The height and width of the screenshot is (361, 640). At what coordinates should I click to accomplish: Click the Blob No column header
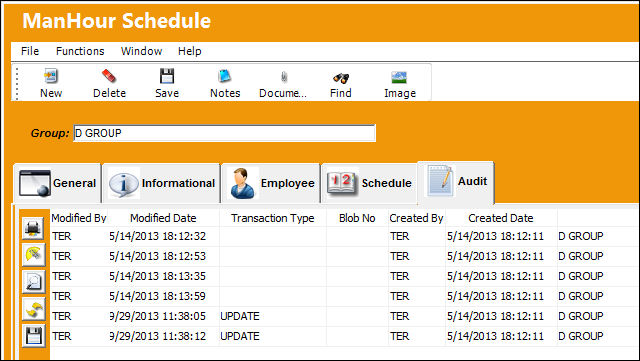point(357,218)
